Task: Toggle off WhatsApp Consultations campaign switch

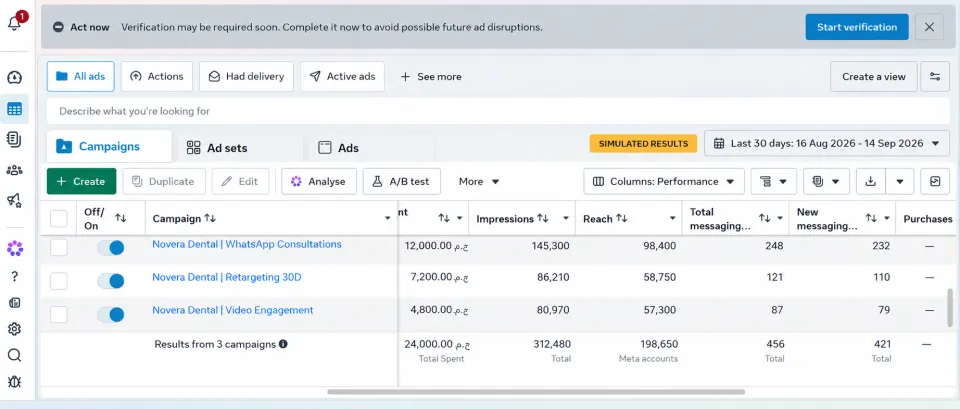Action: tap(111, 247)
